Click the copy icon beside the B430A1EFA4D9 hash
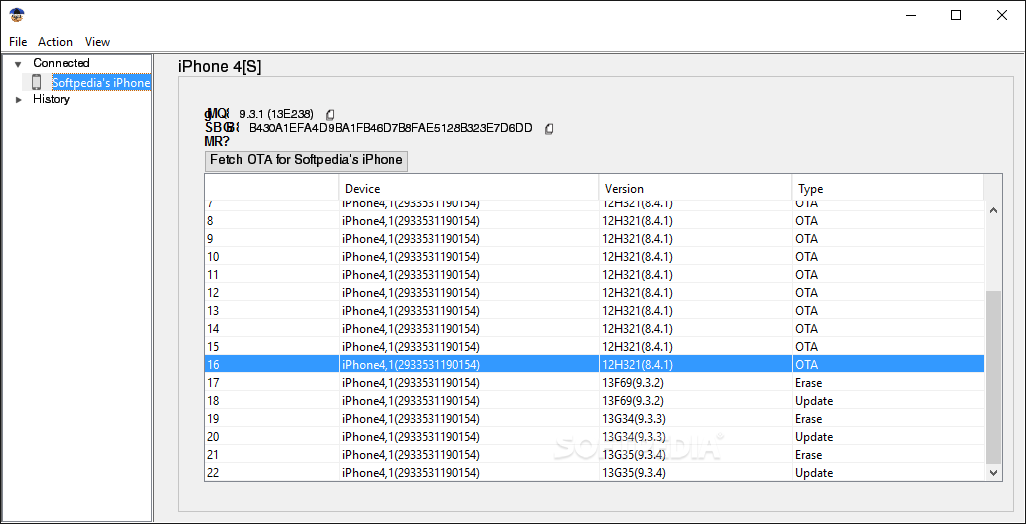 pos(548,129)
